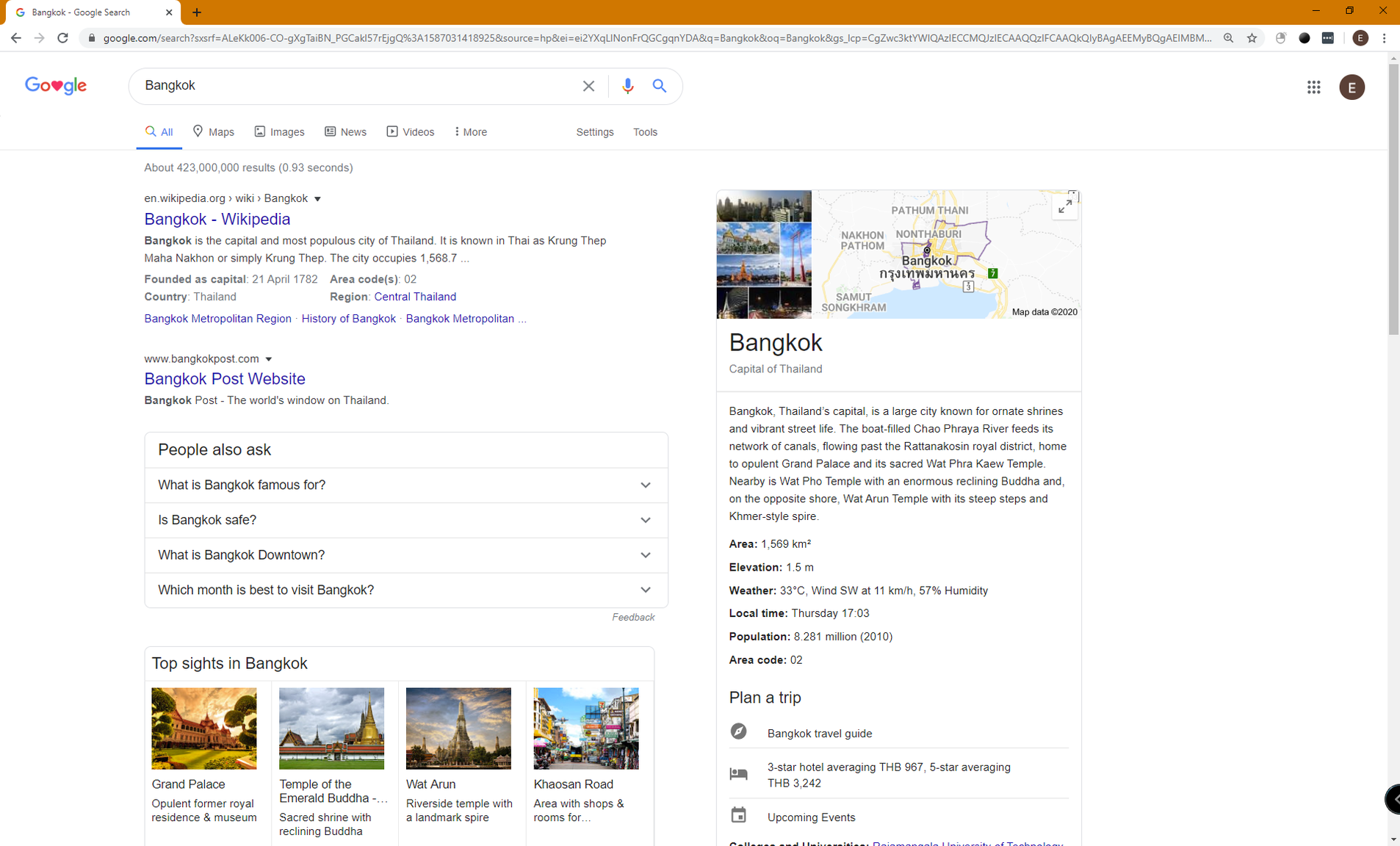Open Upcoming Events in Plan a trip

point(811,817)
